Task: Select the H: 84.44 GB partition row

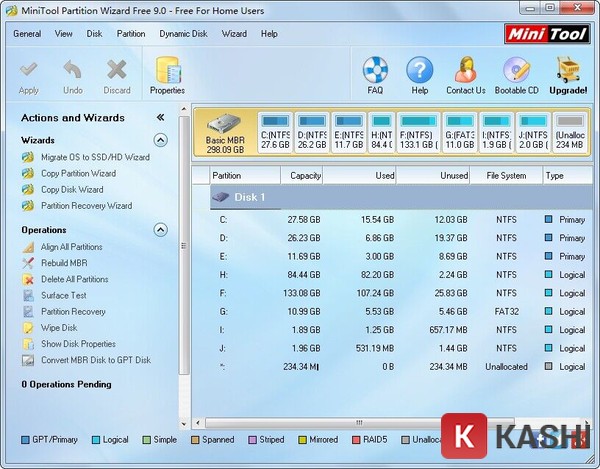Action: (401, 275)
